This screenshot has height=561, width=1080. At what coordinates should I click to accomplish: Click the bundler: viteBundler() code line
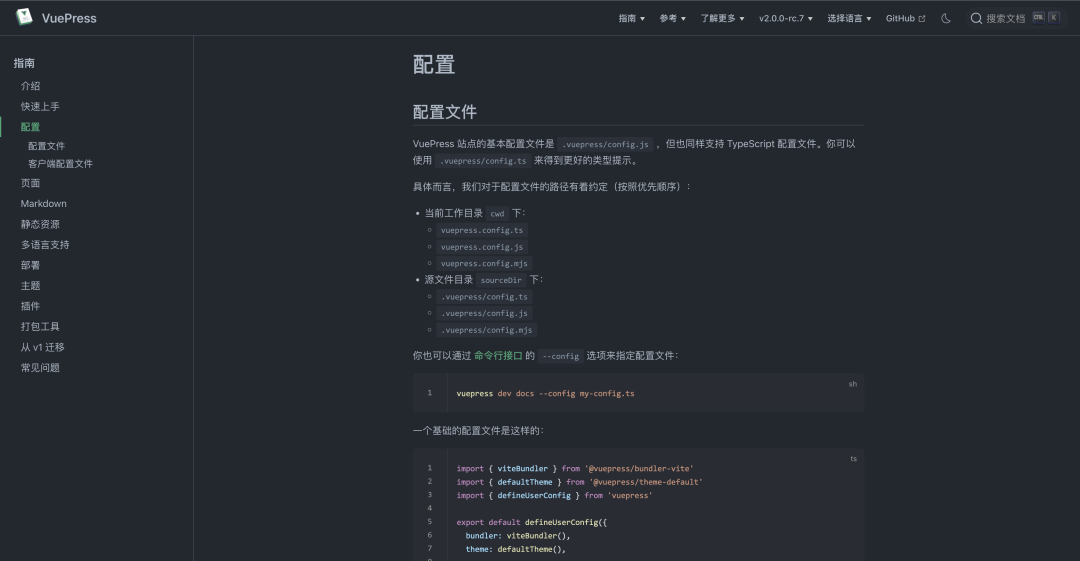tap(517, 536)
